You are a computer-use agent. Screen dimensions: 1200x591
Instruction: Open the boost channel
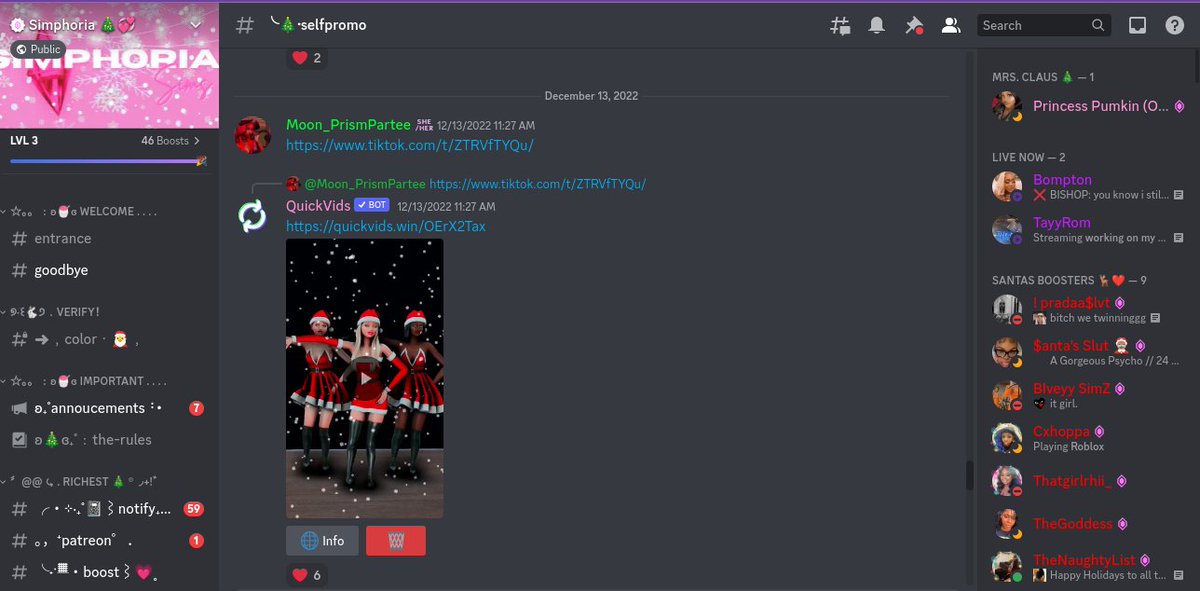point(110,572)
